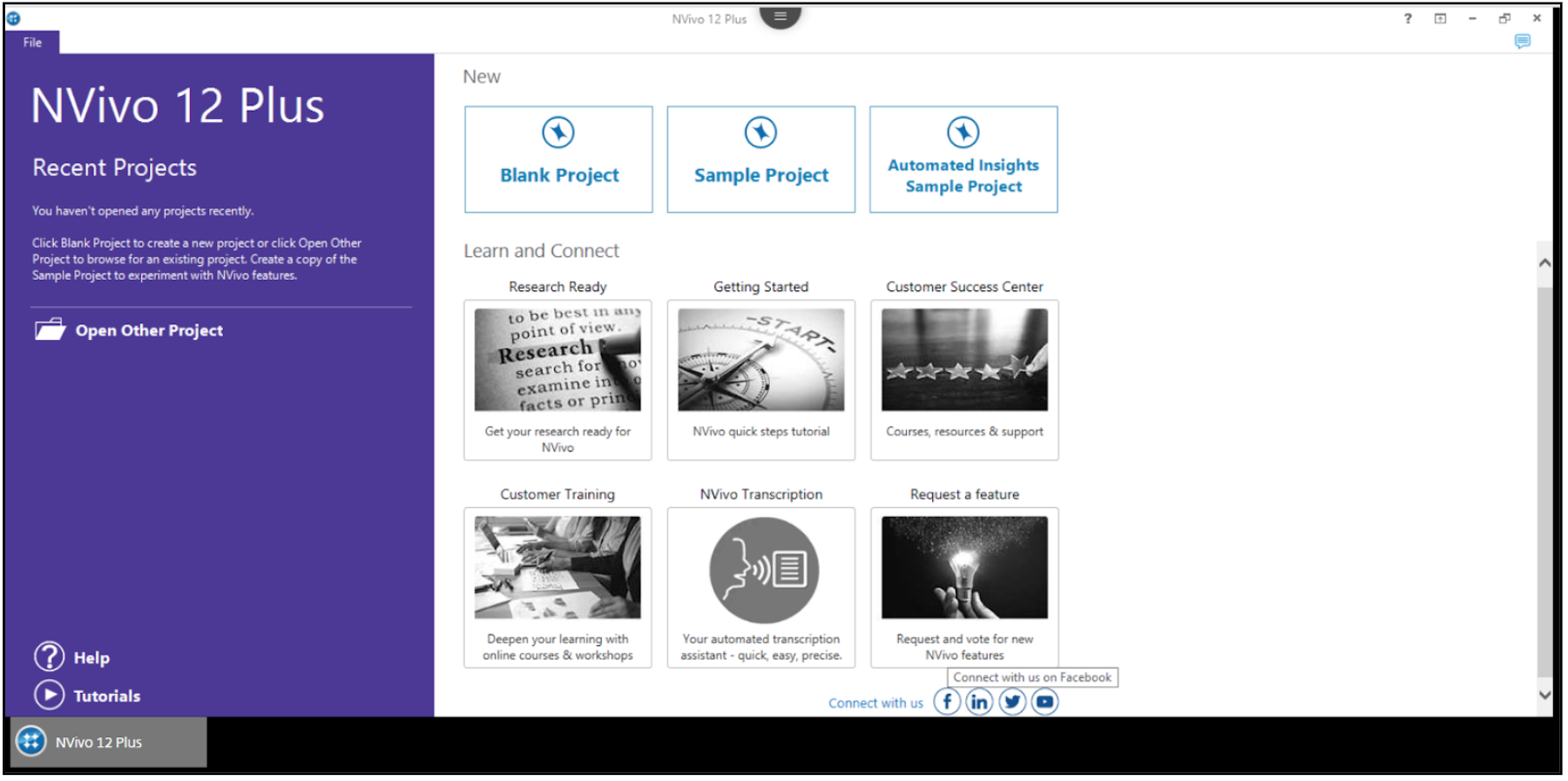Expand the pull-down handle at top center
This screenshot has height=781, width=1568.
(780, 17)
